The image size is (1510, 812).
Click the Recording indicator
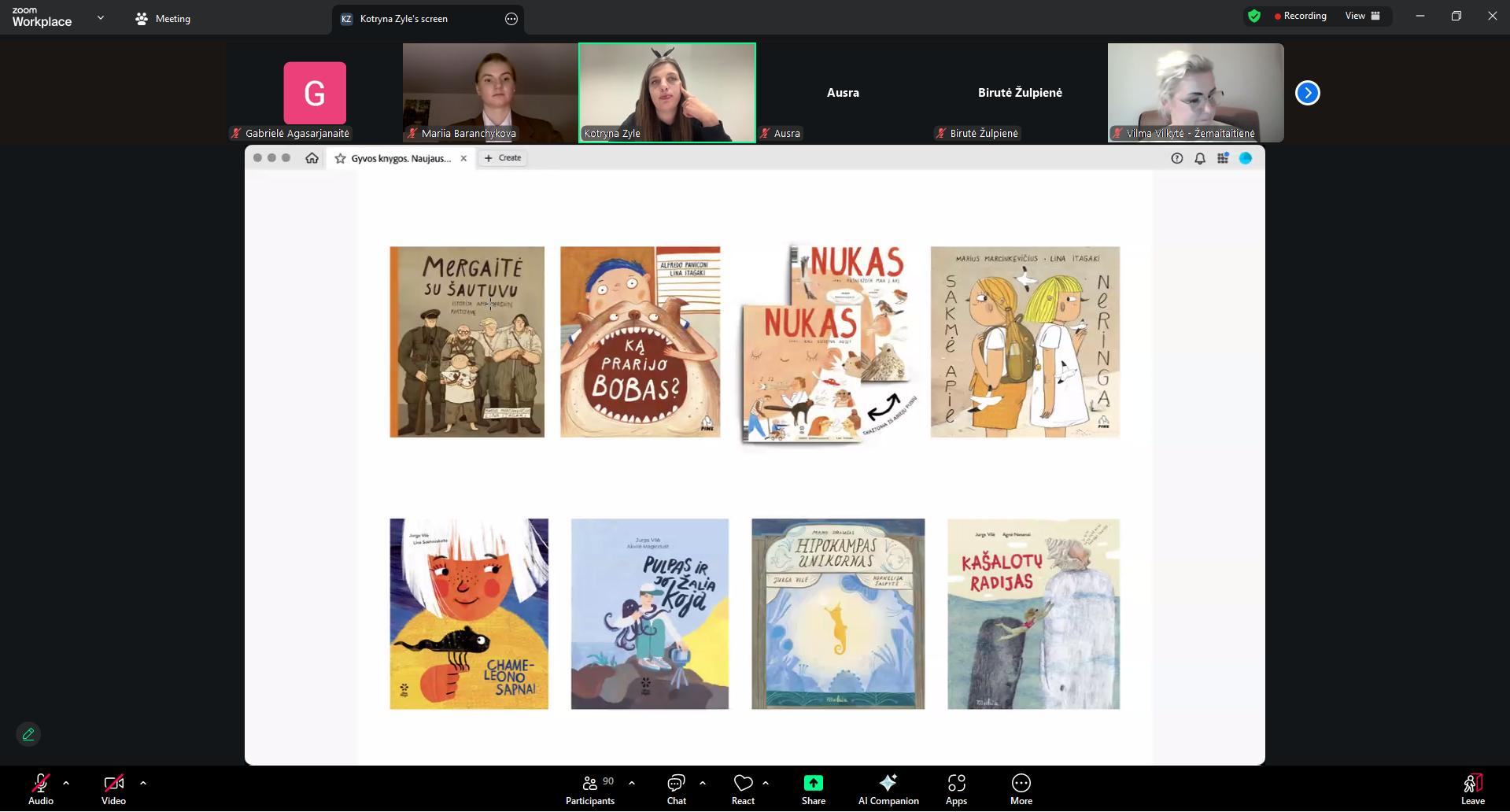click(1300, 16)
